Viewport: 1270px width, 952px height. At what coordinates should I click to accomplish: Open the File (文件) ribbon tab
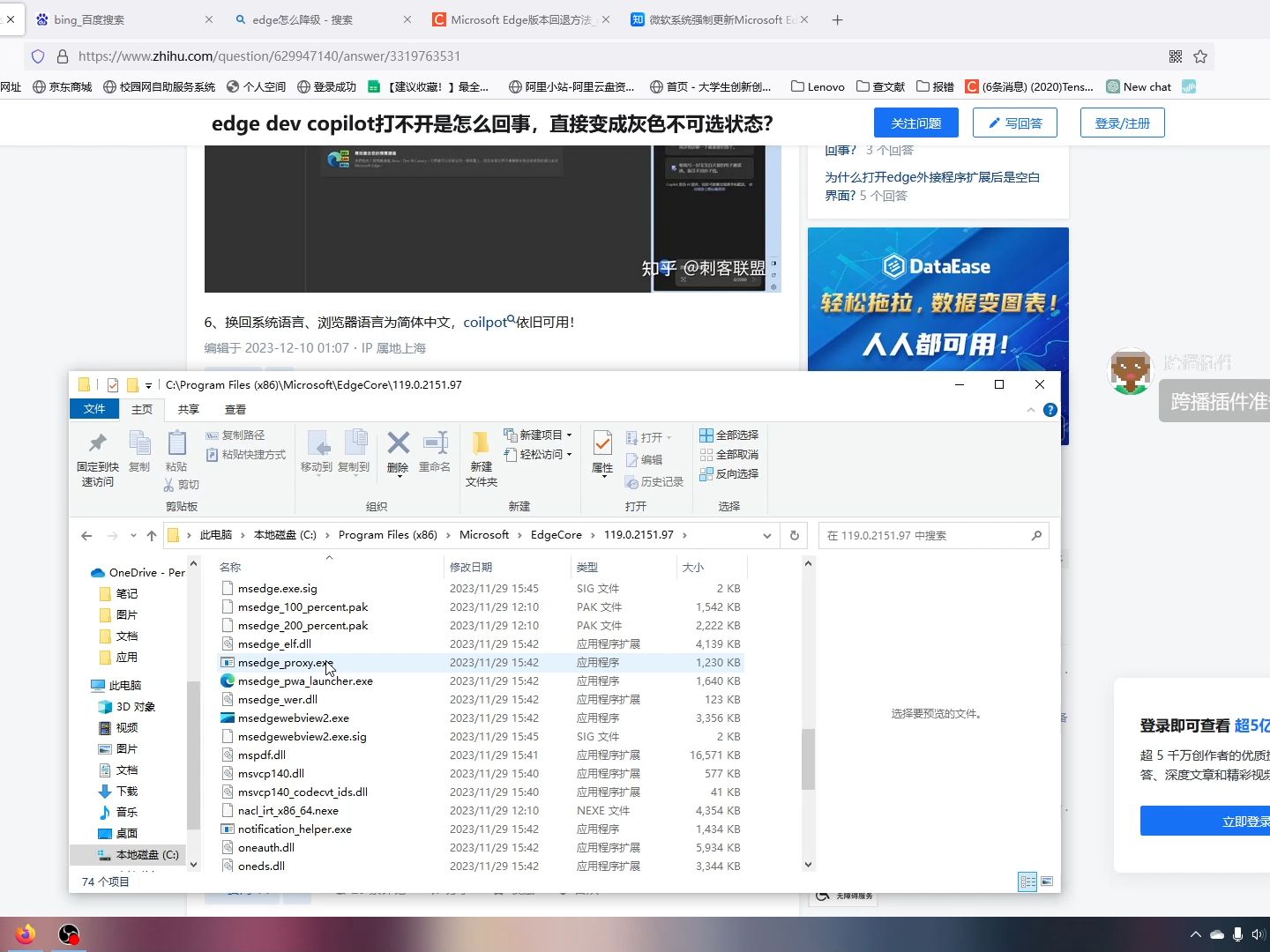coord(94,409)
